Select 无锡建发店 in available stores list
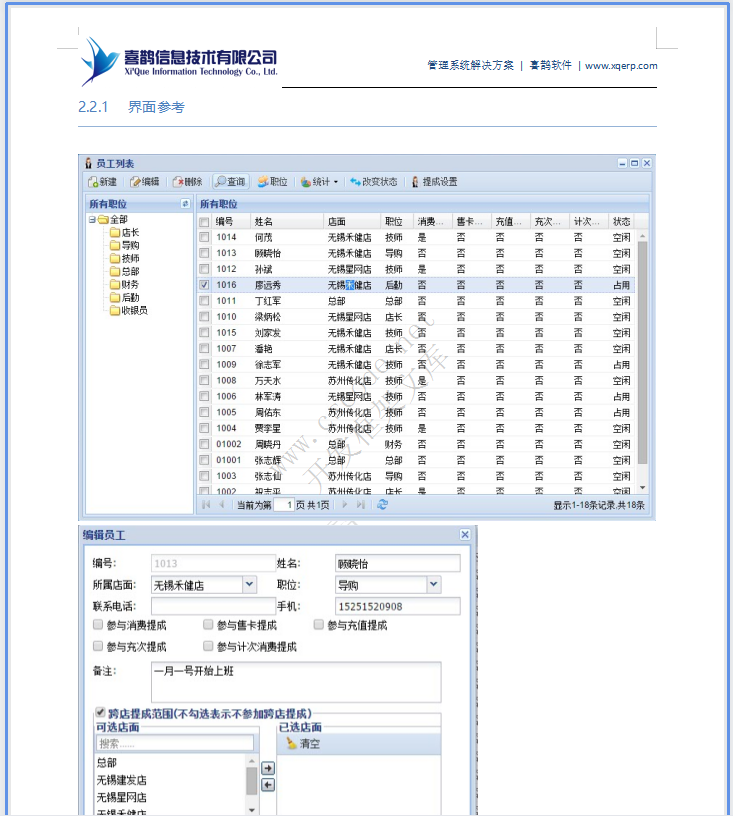Viewport: 733px width, 816px height. pos(121,780)
